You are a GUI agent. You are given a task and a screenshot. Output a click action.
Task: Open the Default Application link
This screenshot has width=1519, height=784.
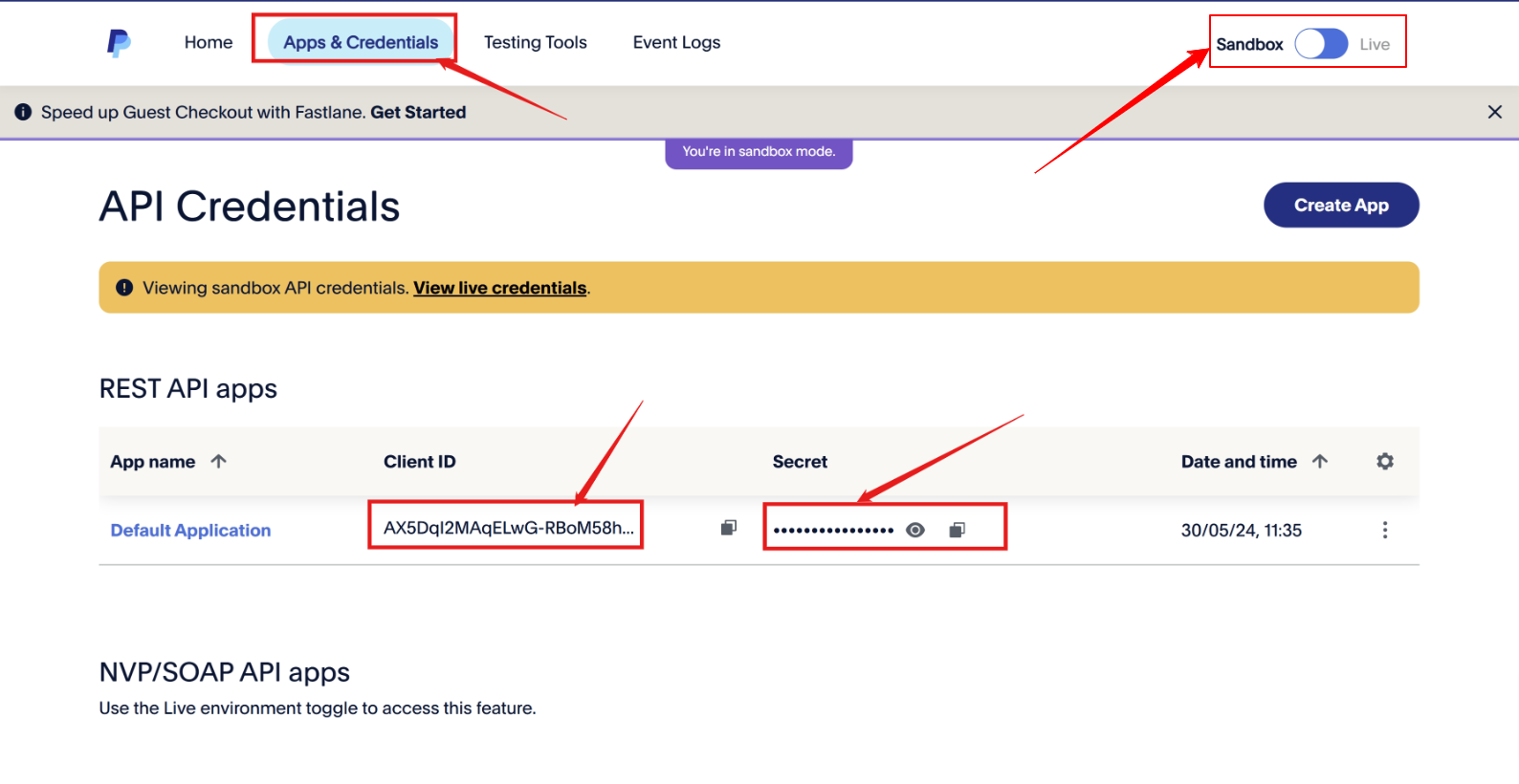click(190, 531)
